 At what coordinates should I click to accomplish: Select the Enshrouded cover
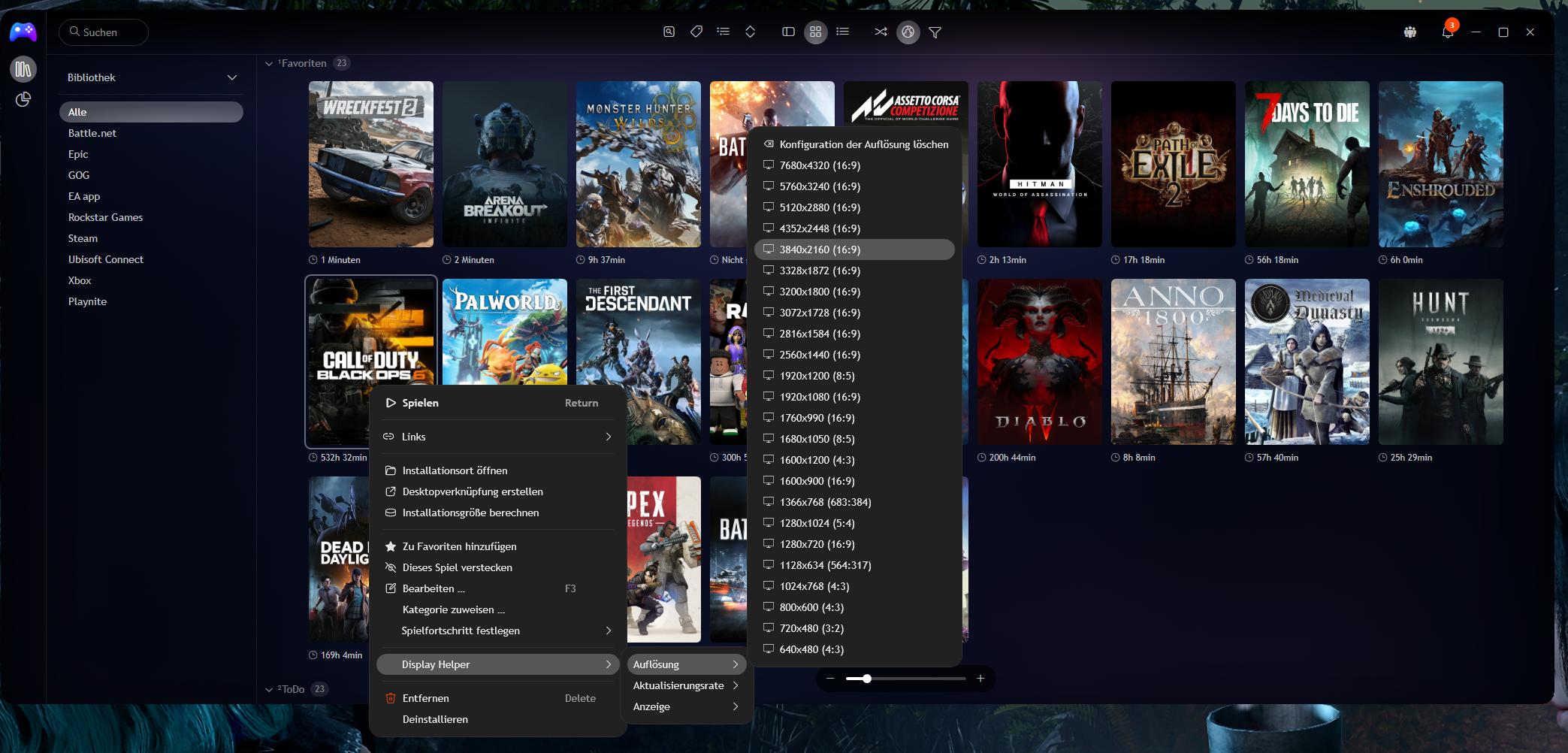[1441, 164]
